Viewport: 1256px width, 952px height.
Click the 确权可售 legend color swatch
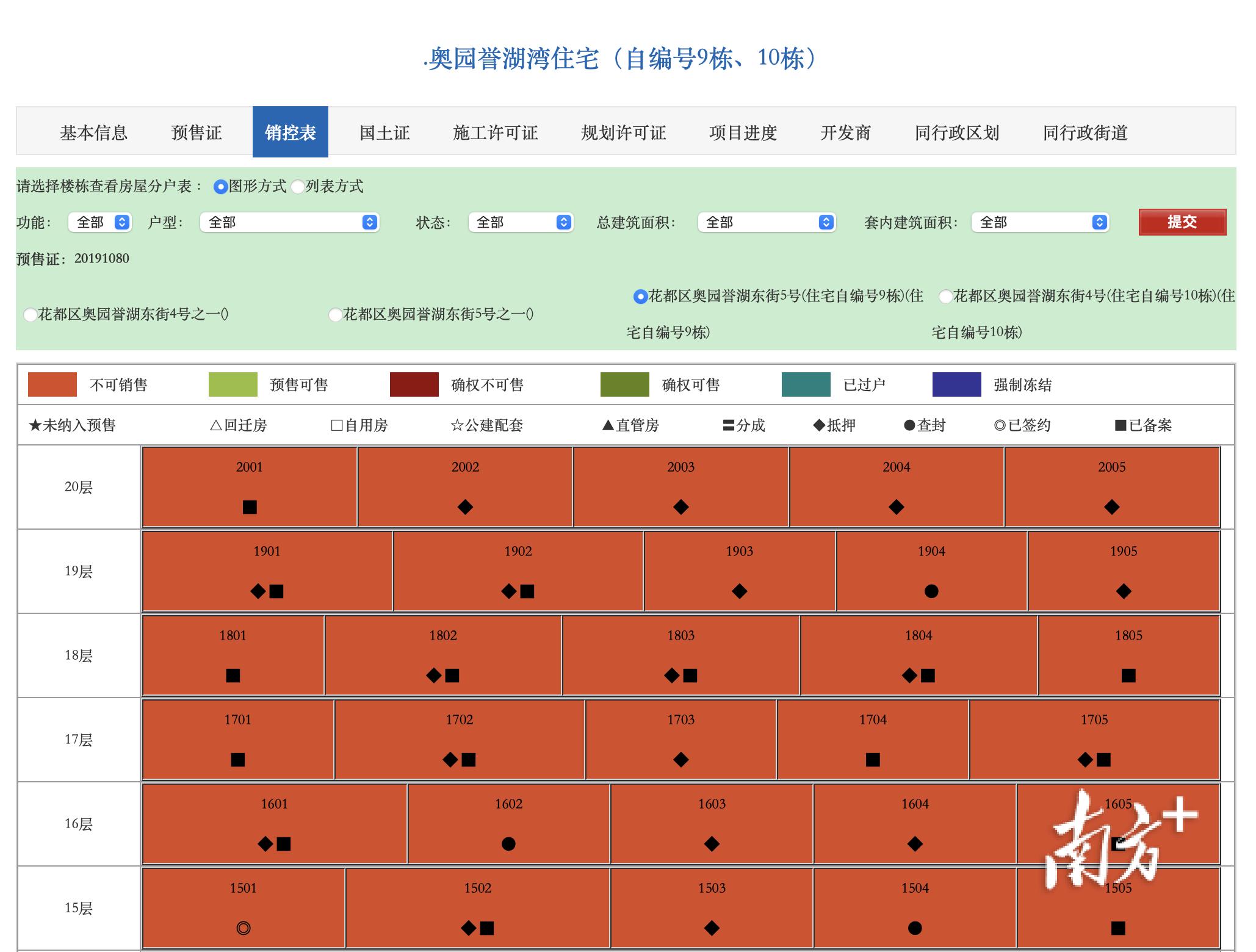click(625, 384)
